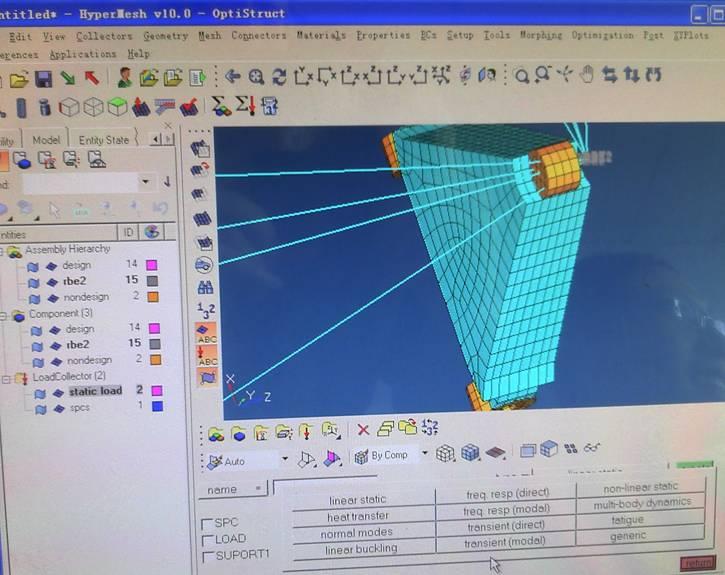The width and height of the screenshot is (725, 575).
Task: Open the User Profiles person icon
Action: coord(124,77)
